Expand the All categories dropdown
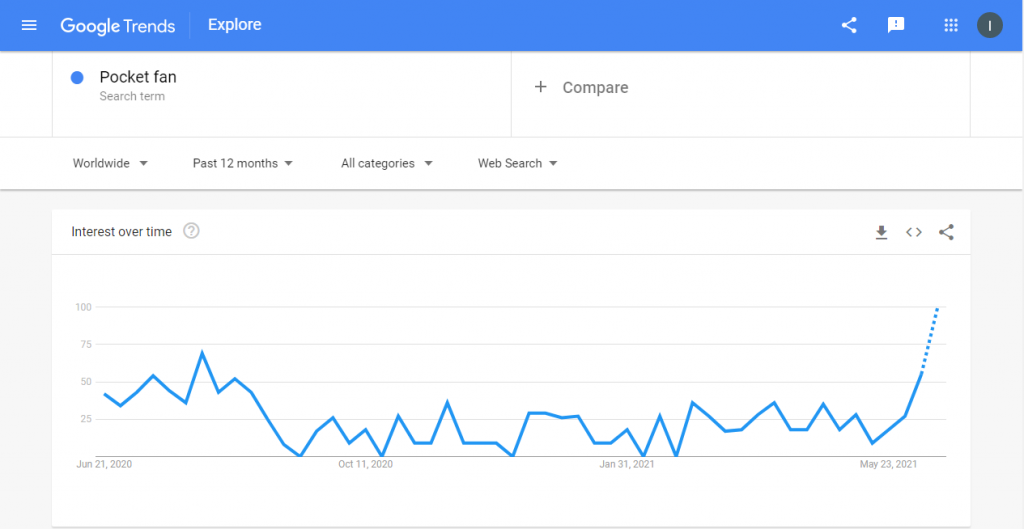The image size is (1024, 529). [387, 163]
